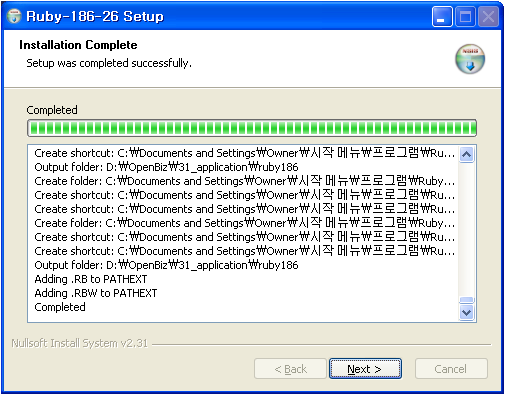This screenshot has width=505, height=395.
Task: Click the NSIS installer logo in header
Action: [x=470, y=59]
